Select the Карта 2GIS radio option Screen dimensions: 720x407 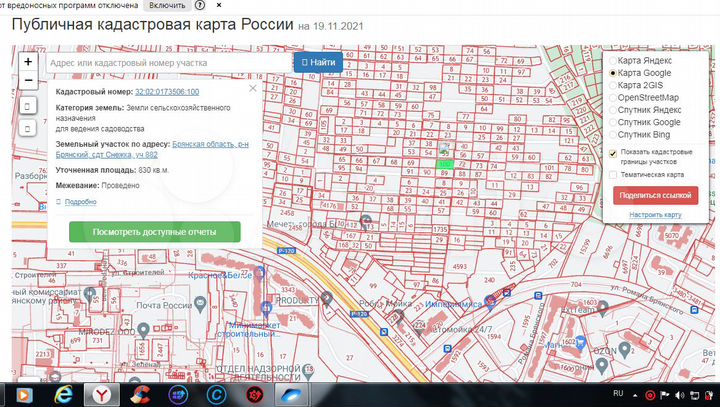(613, 85)
